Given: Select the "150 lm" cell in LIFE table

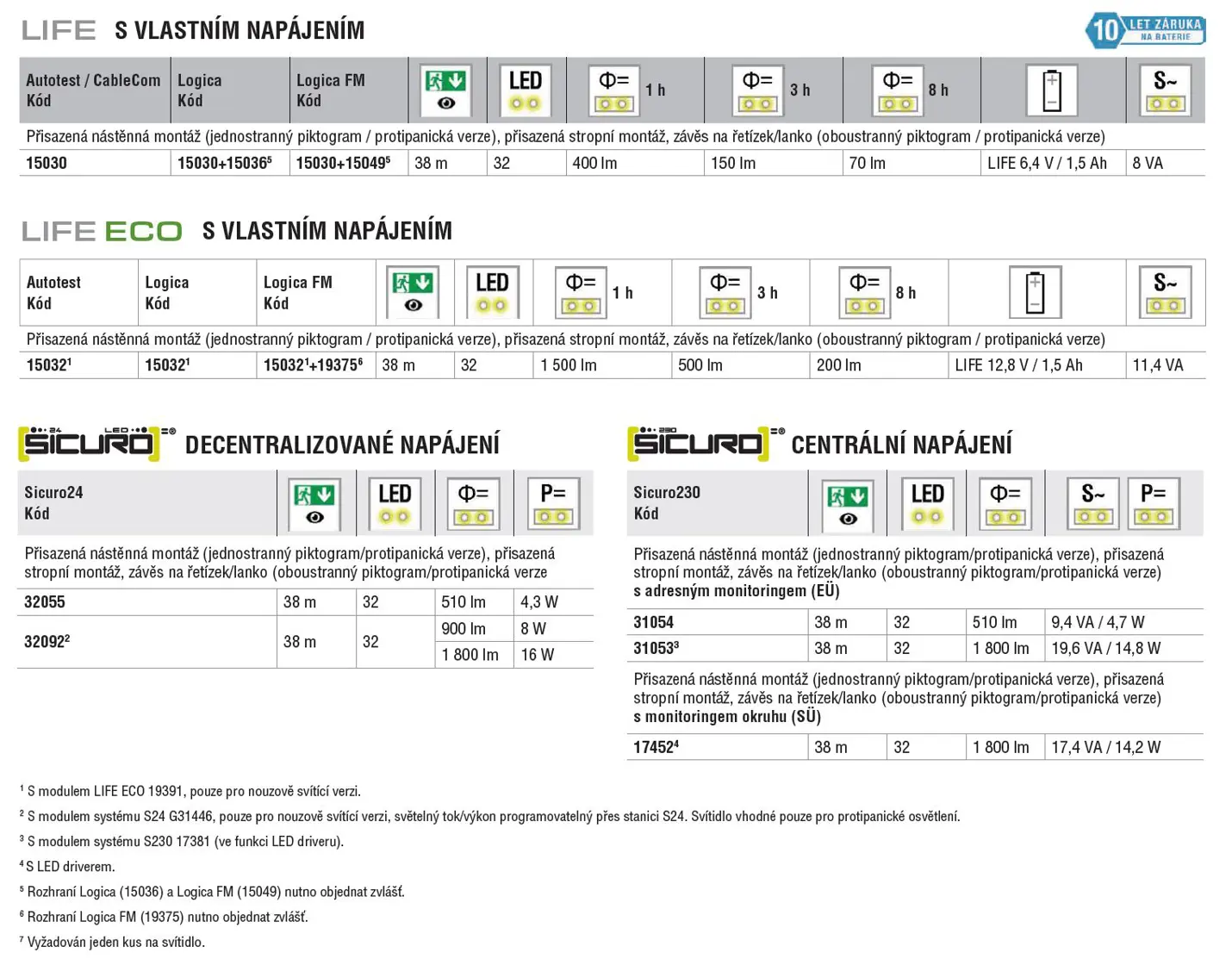Looking at the screenshot, I should 774,163.
